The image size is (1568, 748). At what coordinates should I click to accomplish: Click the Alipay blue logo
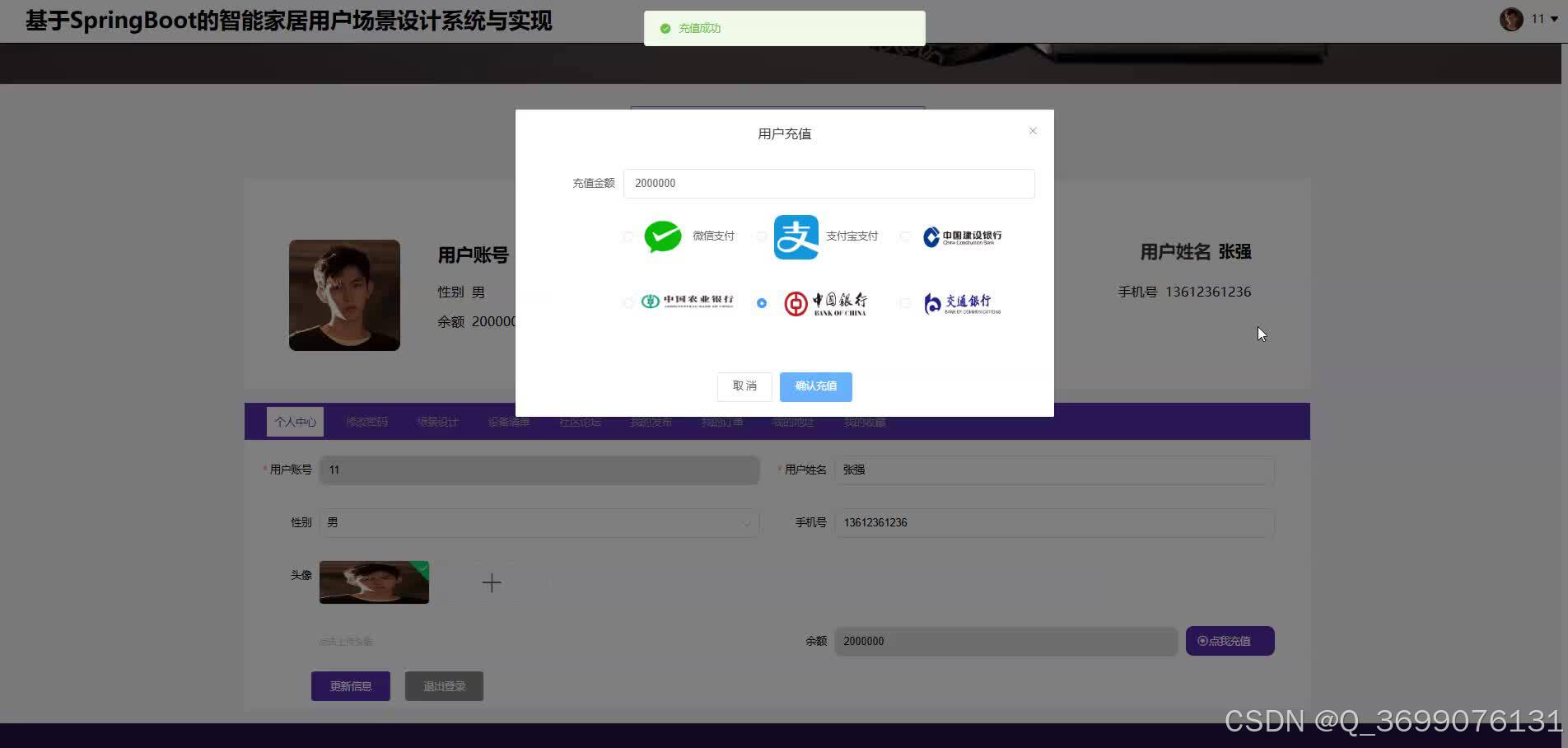[x=796, y=237]
